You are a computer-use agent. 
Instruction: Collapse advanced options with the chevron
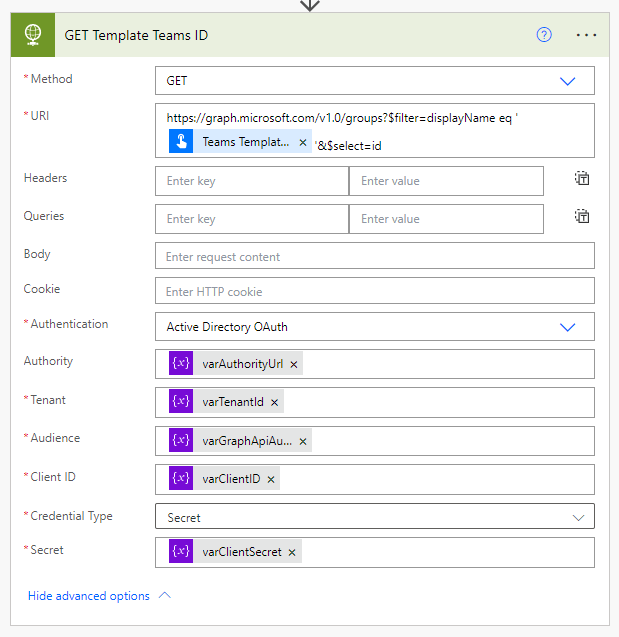click(164, 596)
